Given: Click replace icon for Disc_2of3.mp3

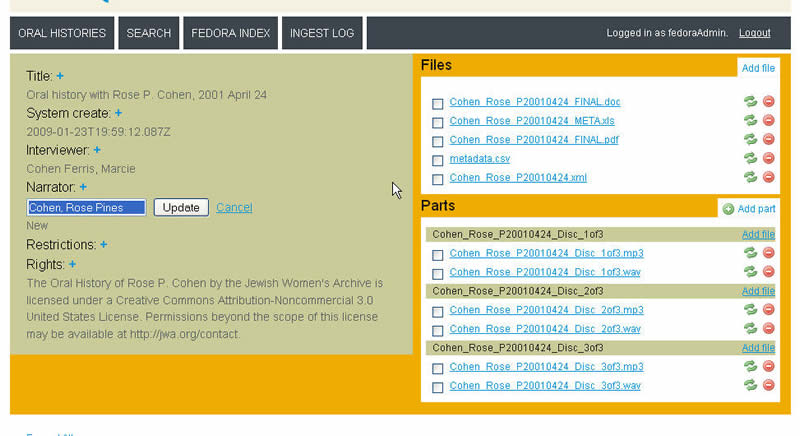Looking at the screenshot, I should click(x=750, y=309).
